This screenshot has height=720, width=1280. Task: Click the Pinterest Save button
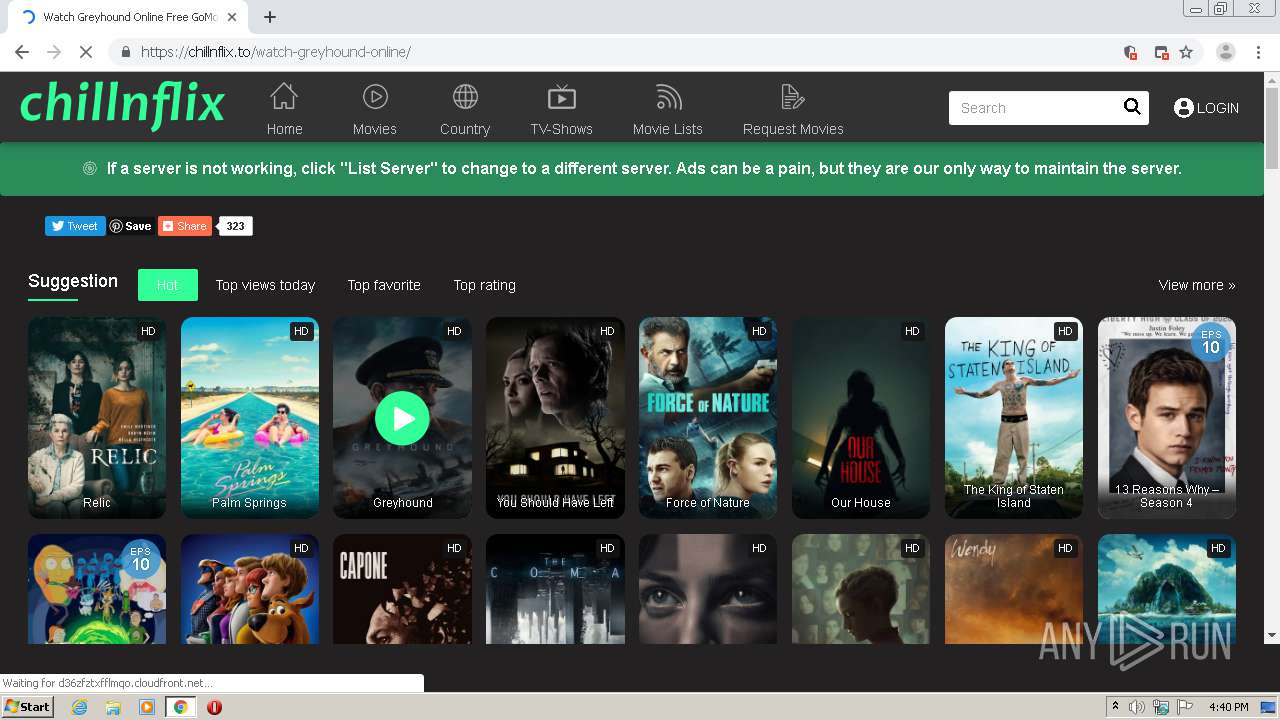130,226
